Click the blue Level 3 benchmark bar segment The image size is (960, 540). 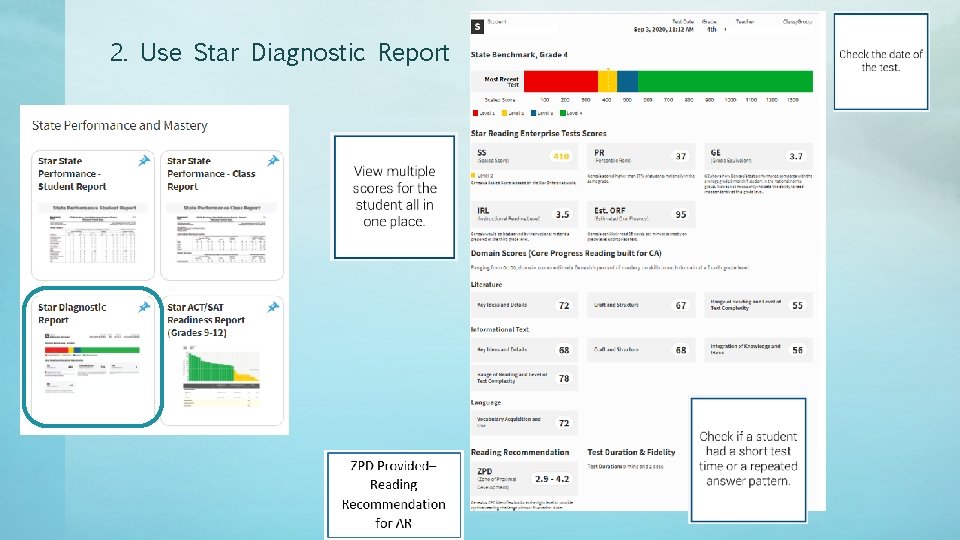[628, 81]
